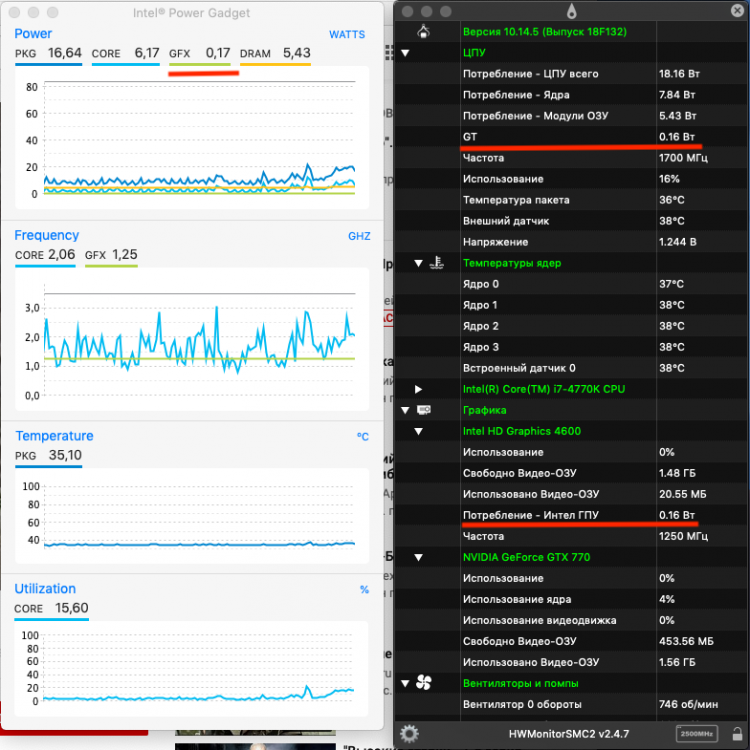Select the Ядро 1 temperature row
Screen dimensions: 750x750
(x=572, y=305)
